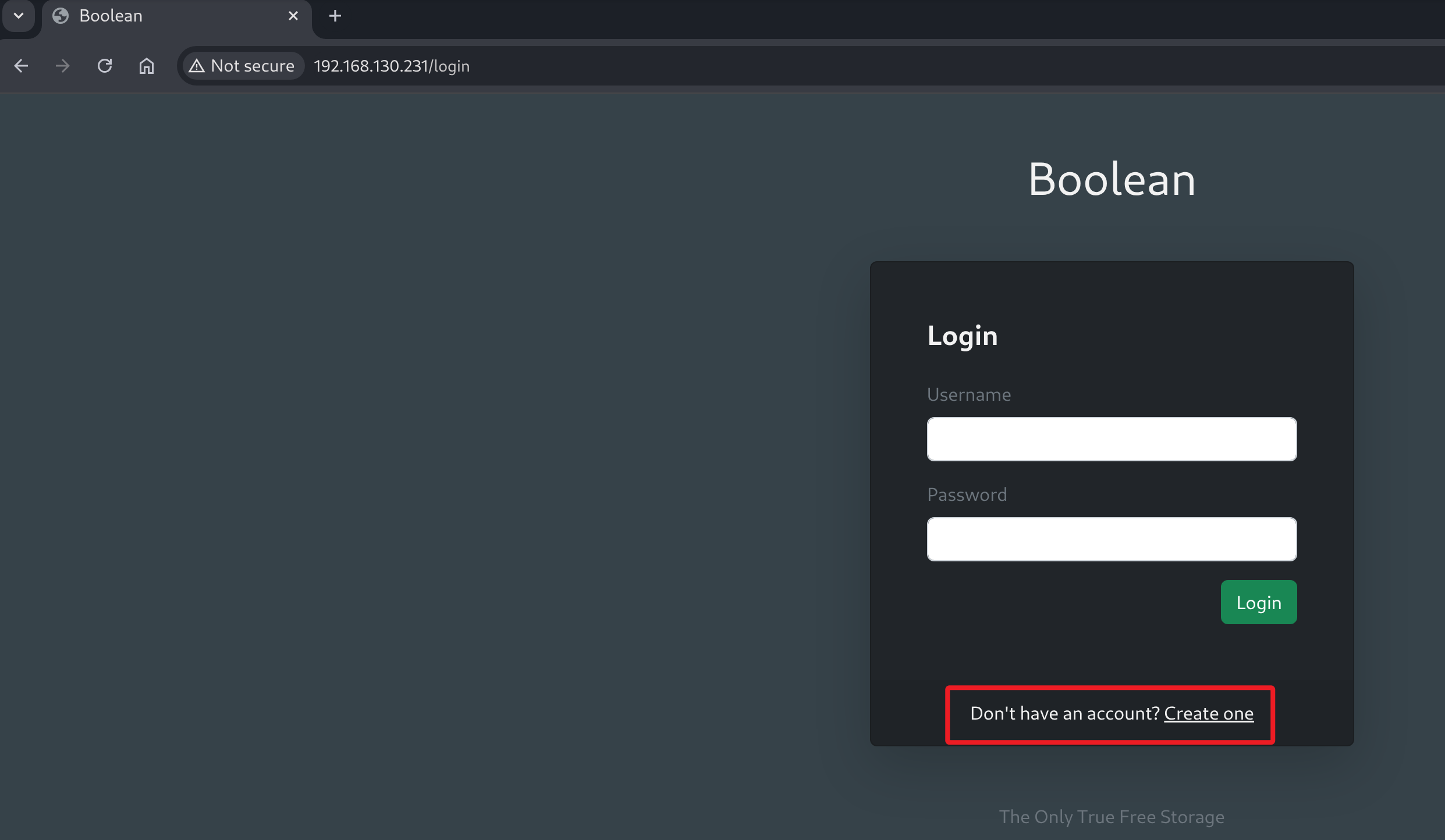Screen dimensions: 1445x840
Task: Click the warning triangle security icon
Action: [x=197, y=66]
